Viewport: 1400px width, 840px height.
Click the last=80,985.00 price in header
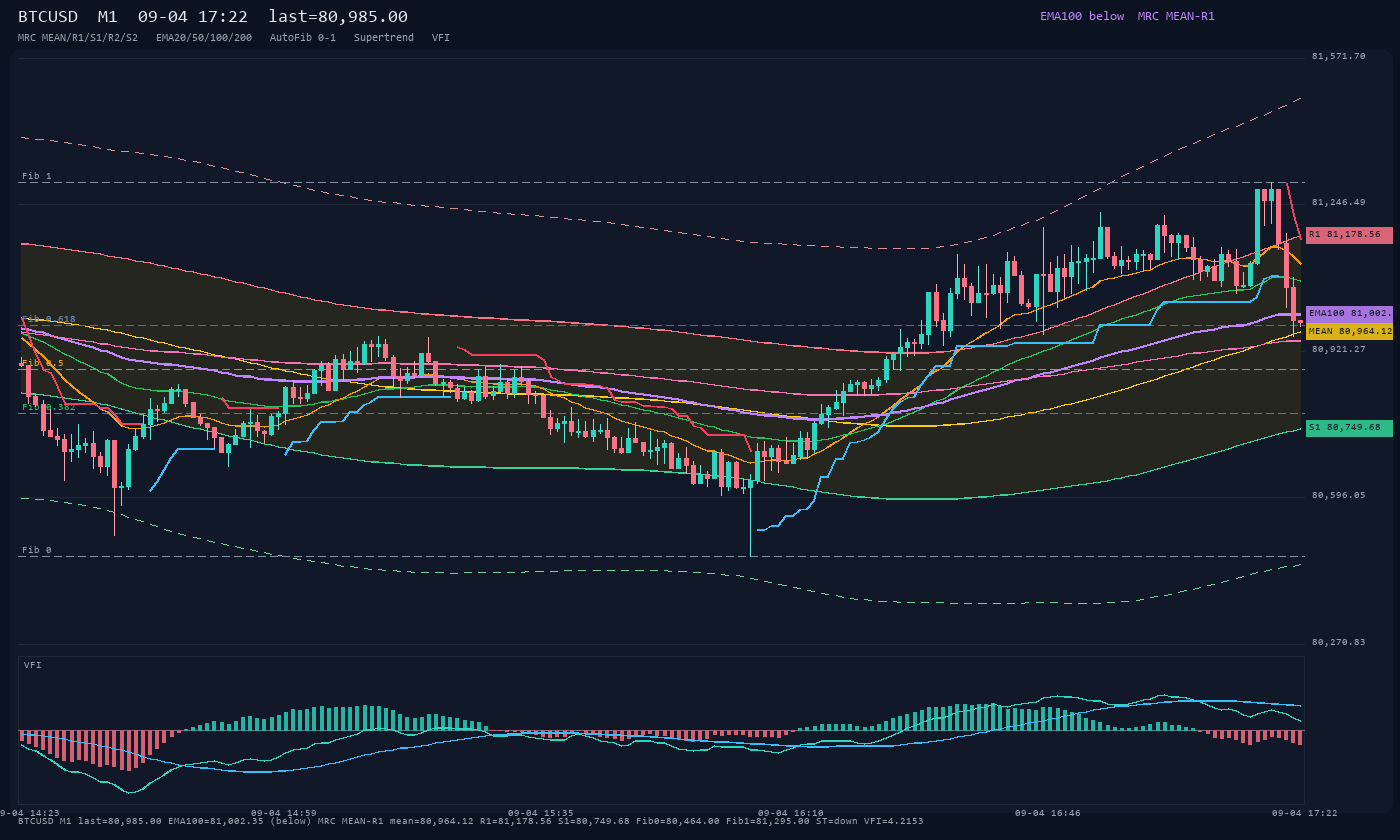click(338, 17)
